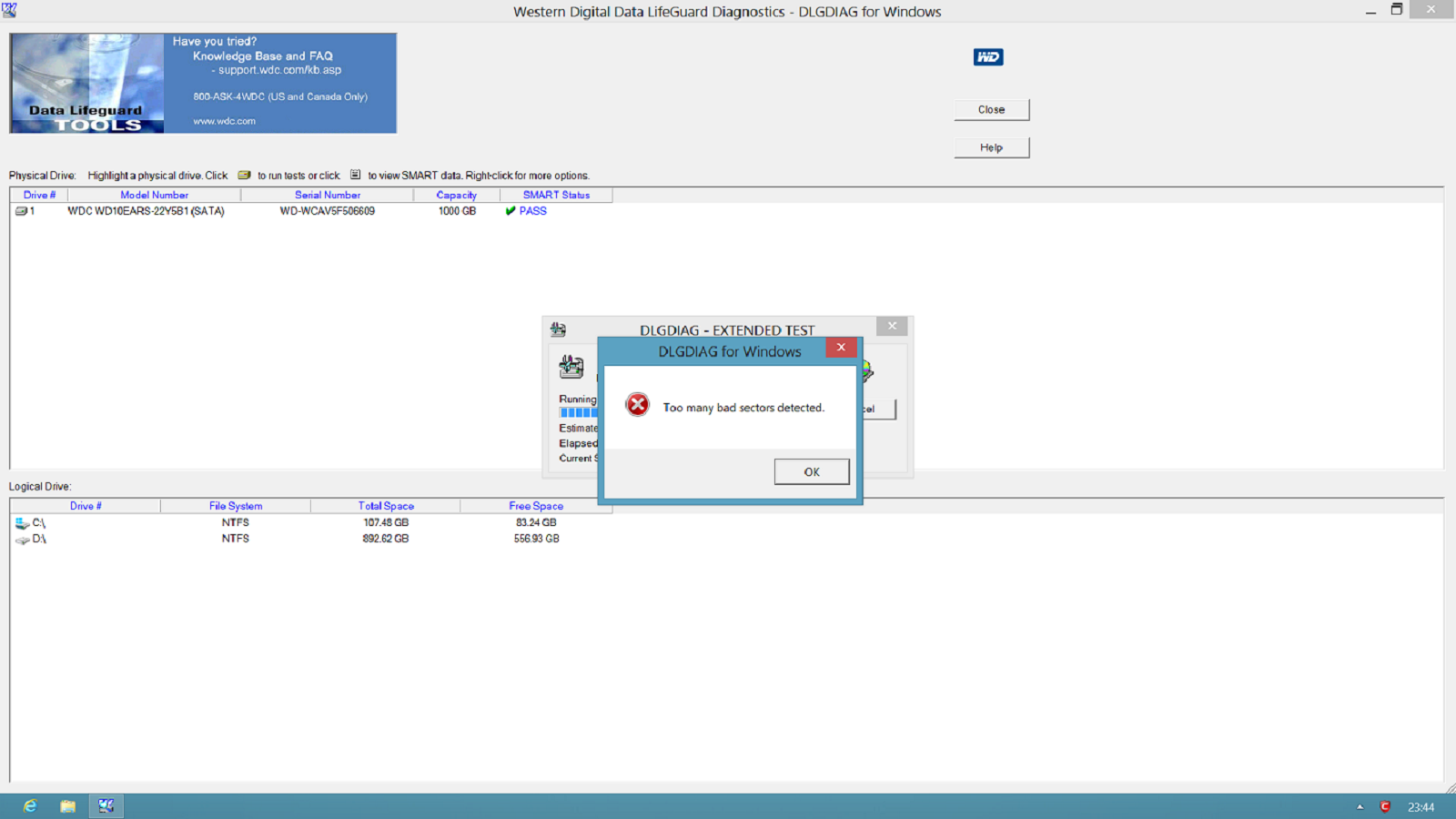Click the run tests icon in instructions
1456x819 pixels.
[244, 176]
